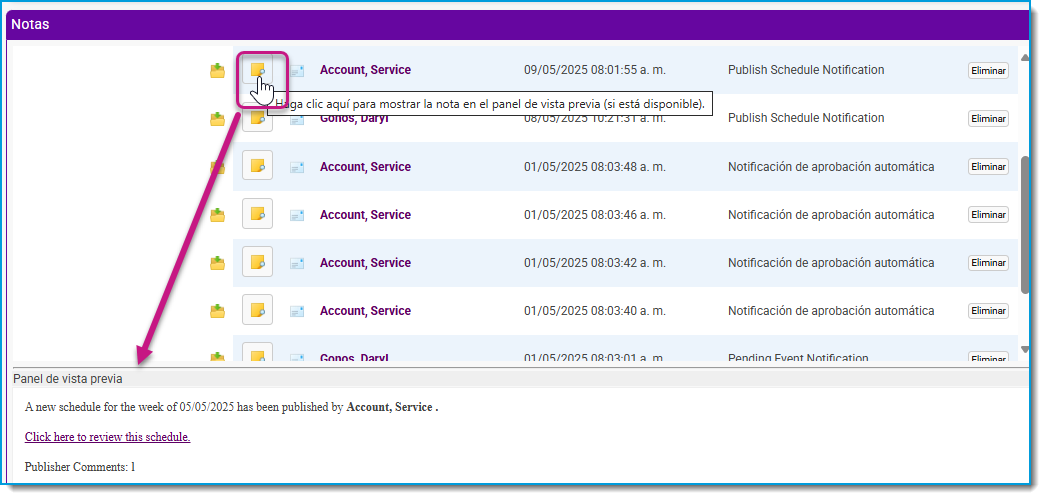Open the Click here to review this schedule link
This screenshot has width=1045, height=499.
[x=107, y=437]
